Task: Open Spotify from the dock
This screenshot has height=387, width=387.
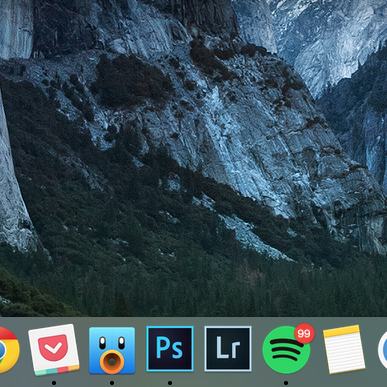Action: click(286, 350)
